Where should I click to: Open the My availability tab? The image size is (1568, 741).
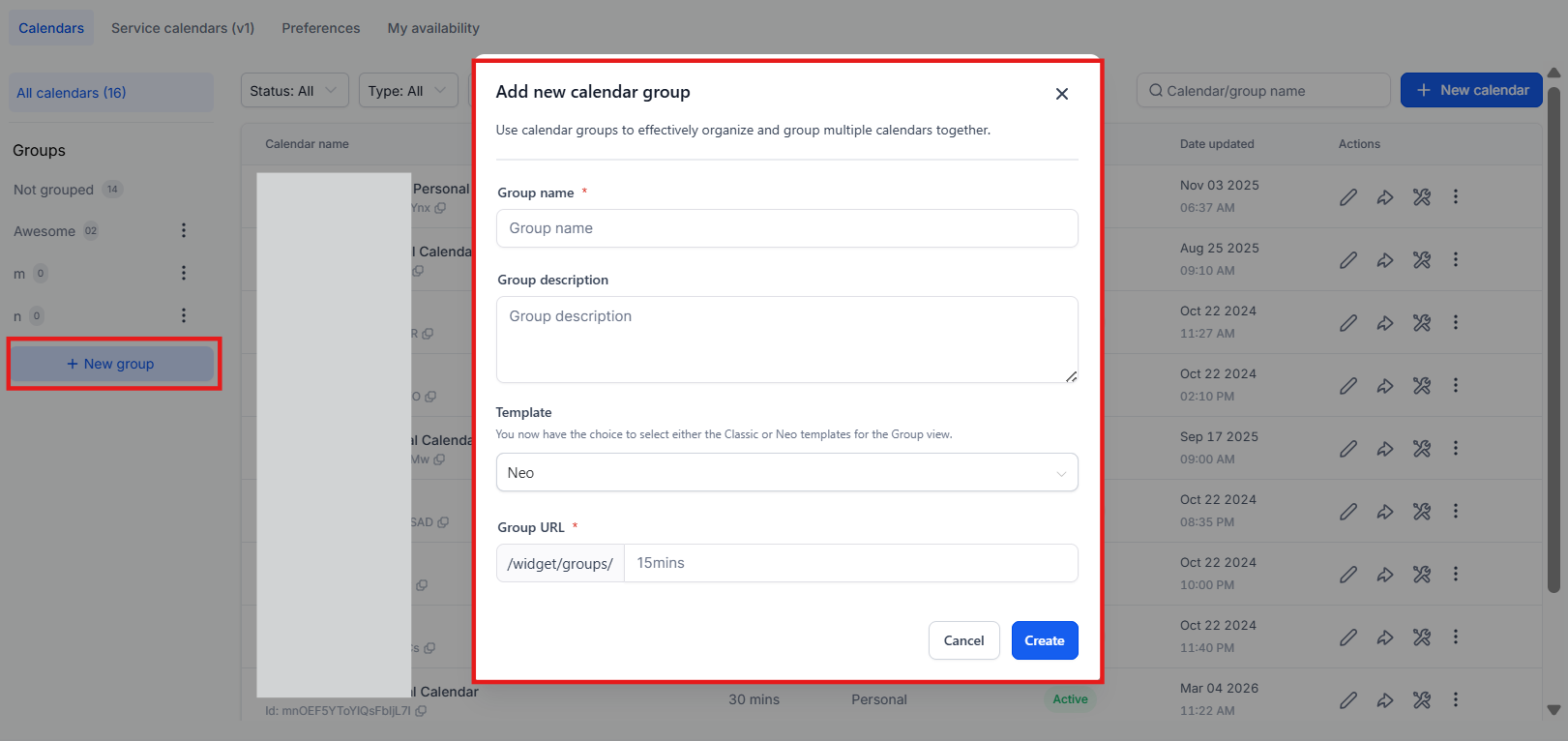click(x=433, y=28)
